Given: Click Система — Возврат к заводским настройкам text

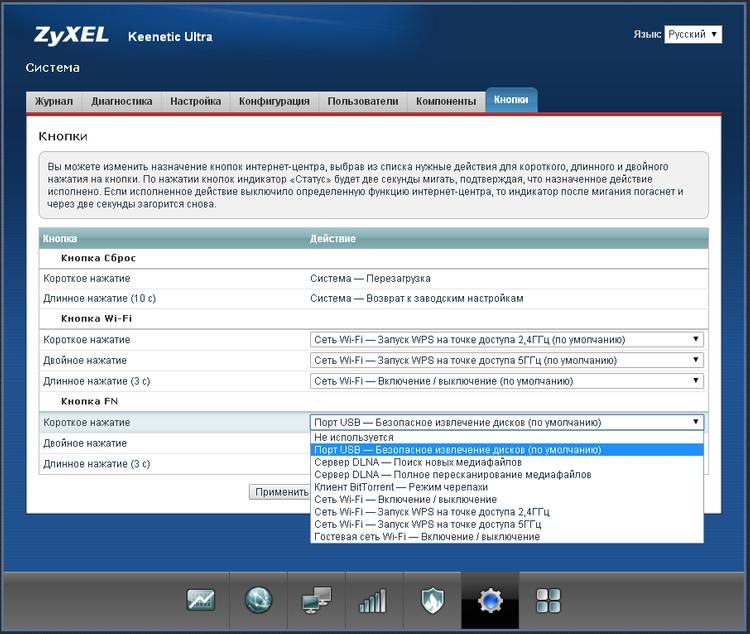Looking at the screenshot, I should [x=417, y=299].
